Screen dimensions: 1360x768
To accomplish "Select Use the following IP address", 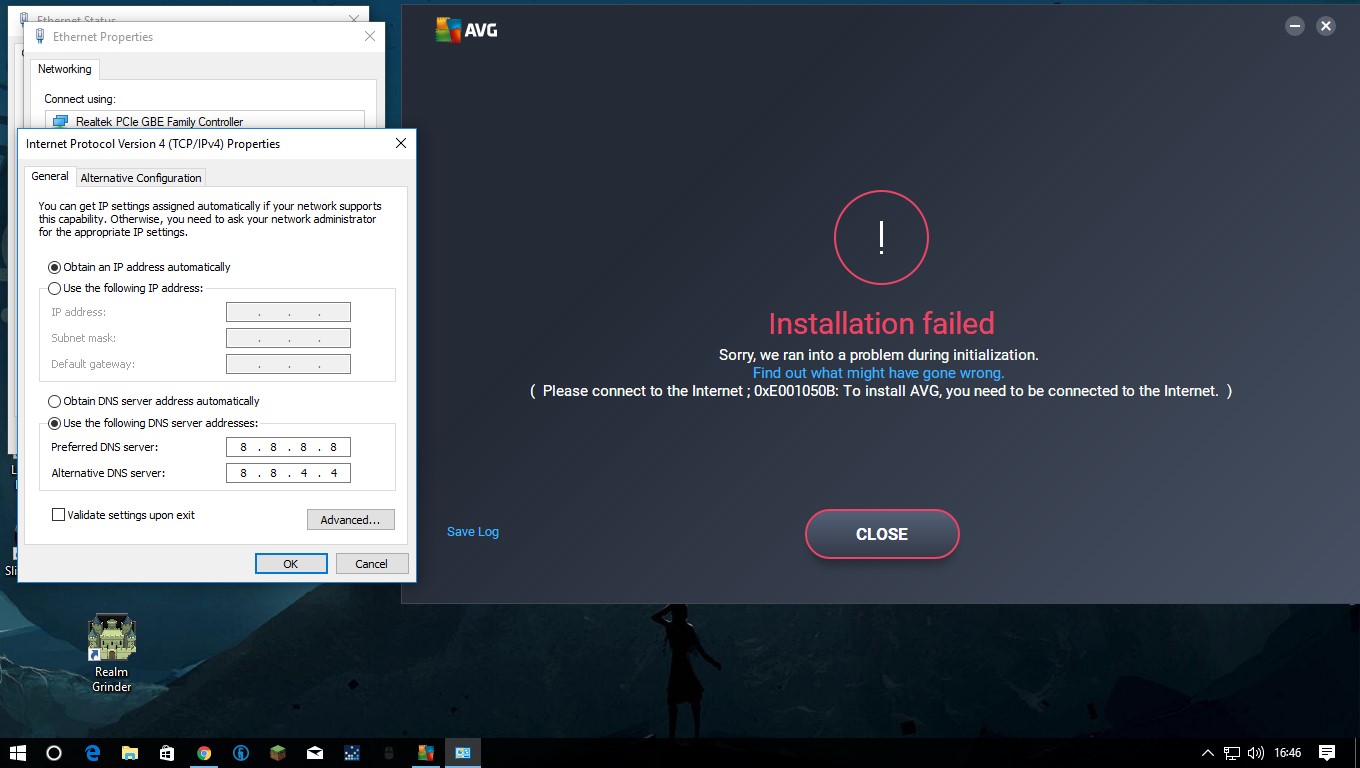I will point(55,288).
